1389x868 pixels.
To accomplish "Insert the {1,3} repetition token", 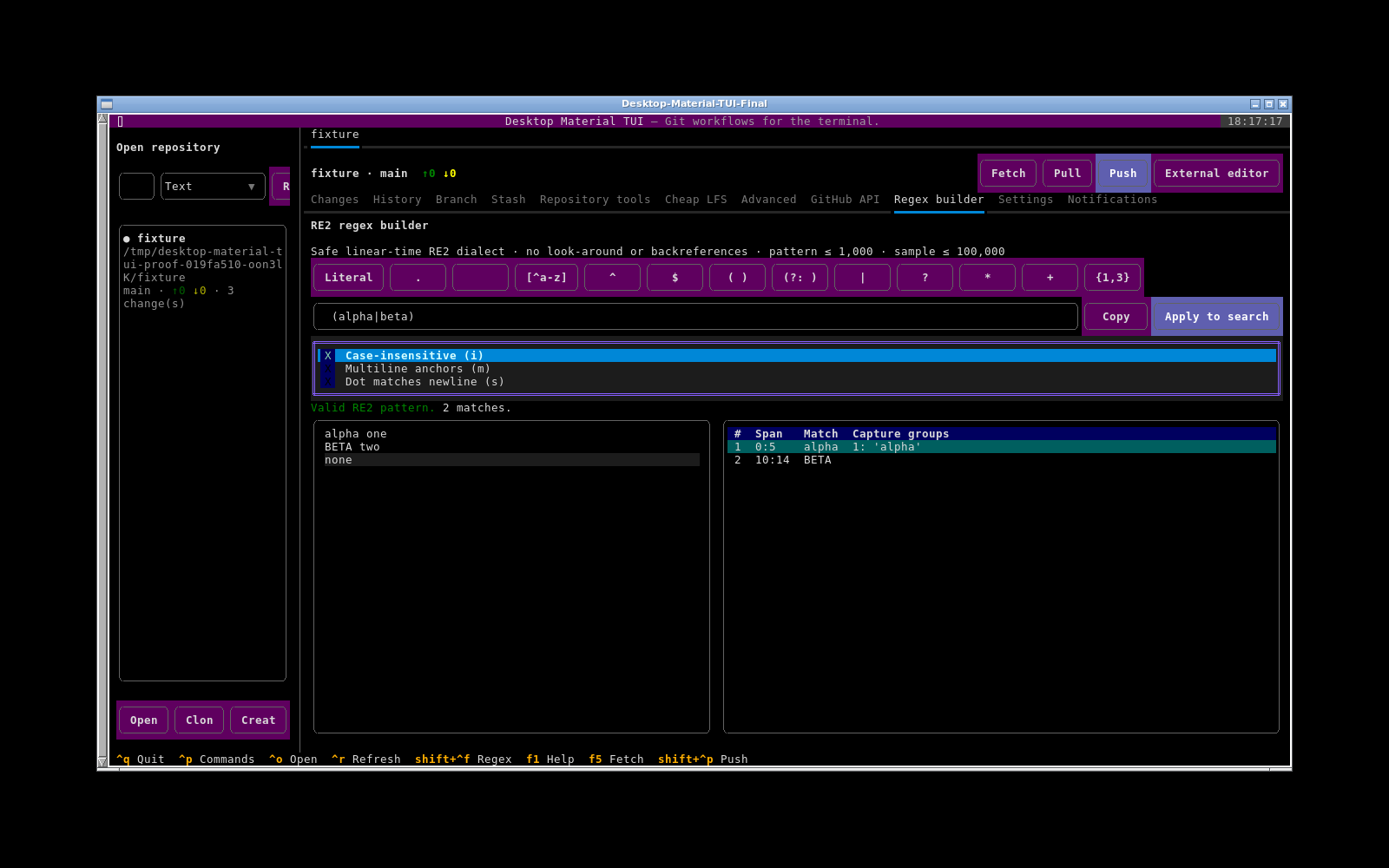I will click(x=1112, y=278).
